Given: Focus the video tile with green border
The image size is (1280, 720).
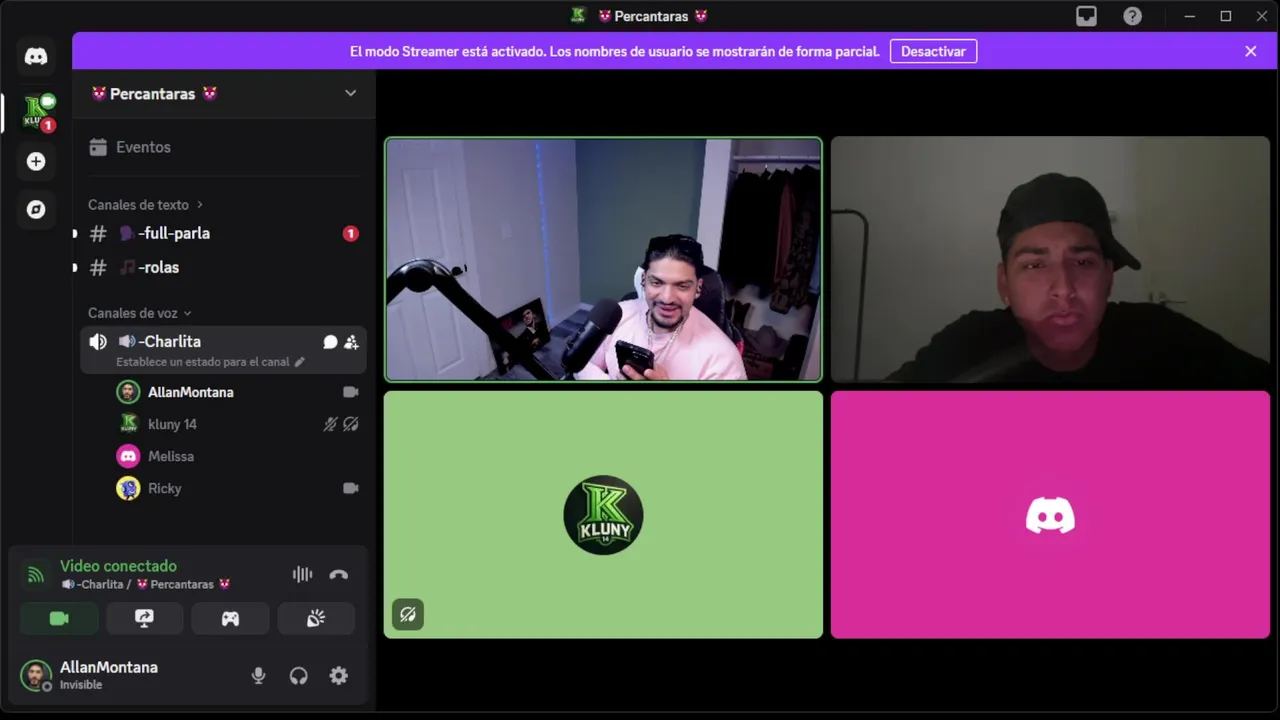Looking at the screenshot, I should tap(603, 259).
